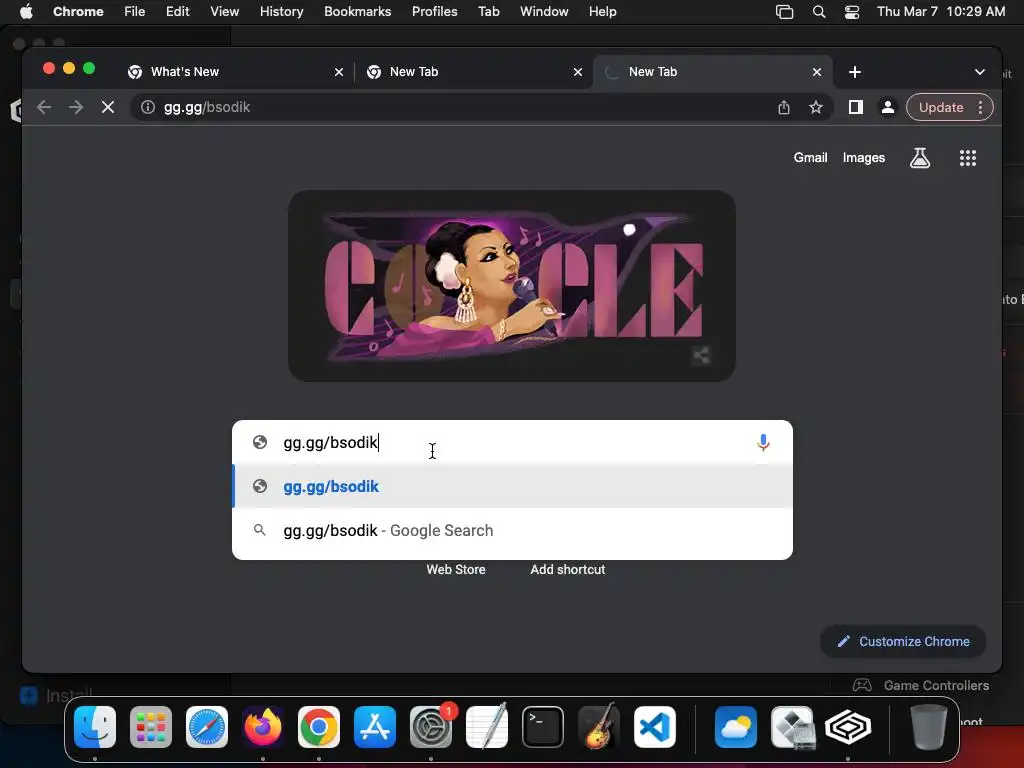Open the site information icon in the address bar

(148, 107)
